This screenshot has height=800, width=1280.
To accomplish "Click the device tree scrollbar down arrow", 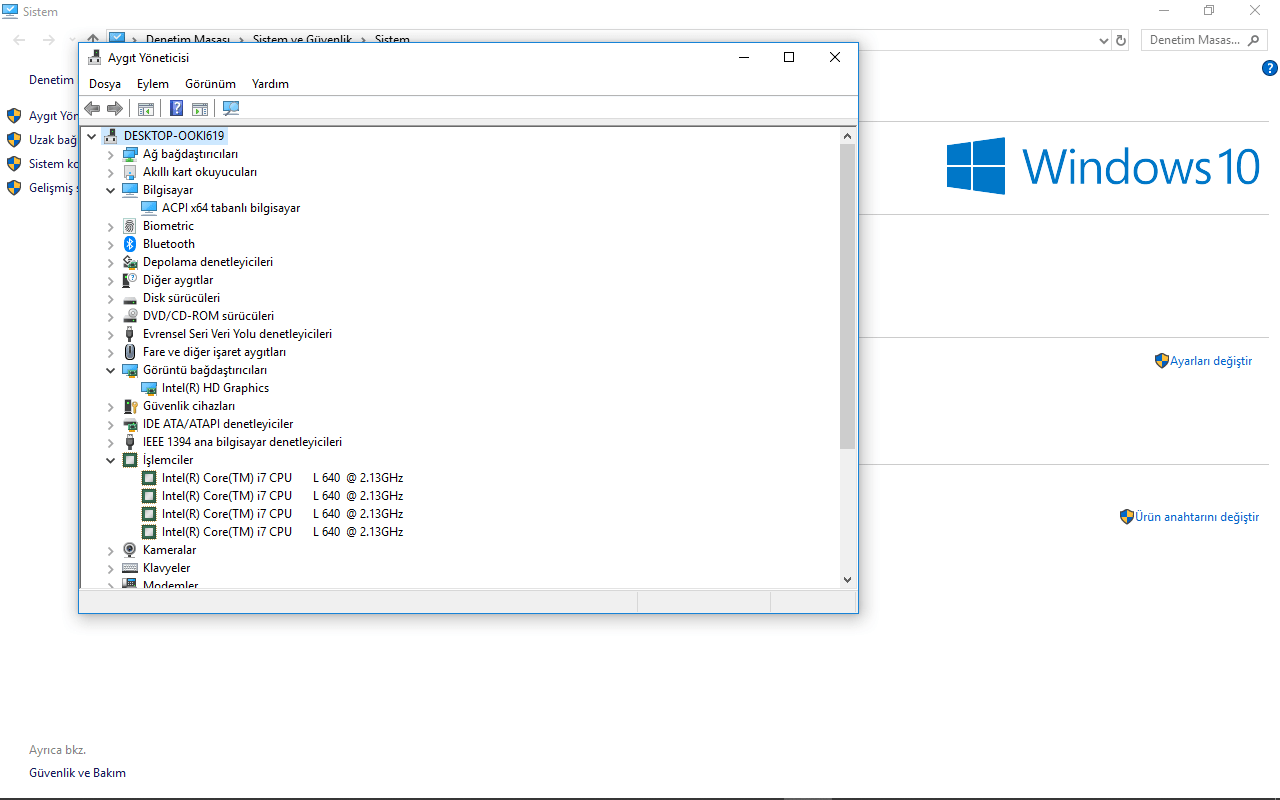I will point(847,579).
